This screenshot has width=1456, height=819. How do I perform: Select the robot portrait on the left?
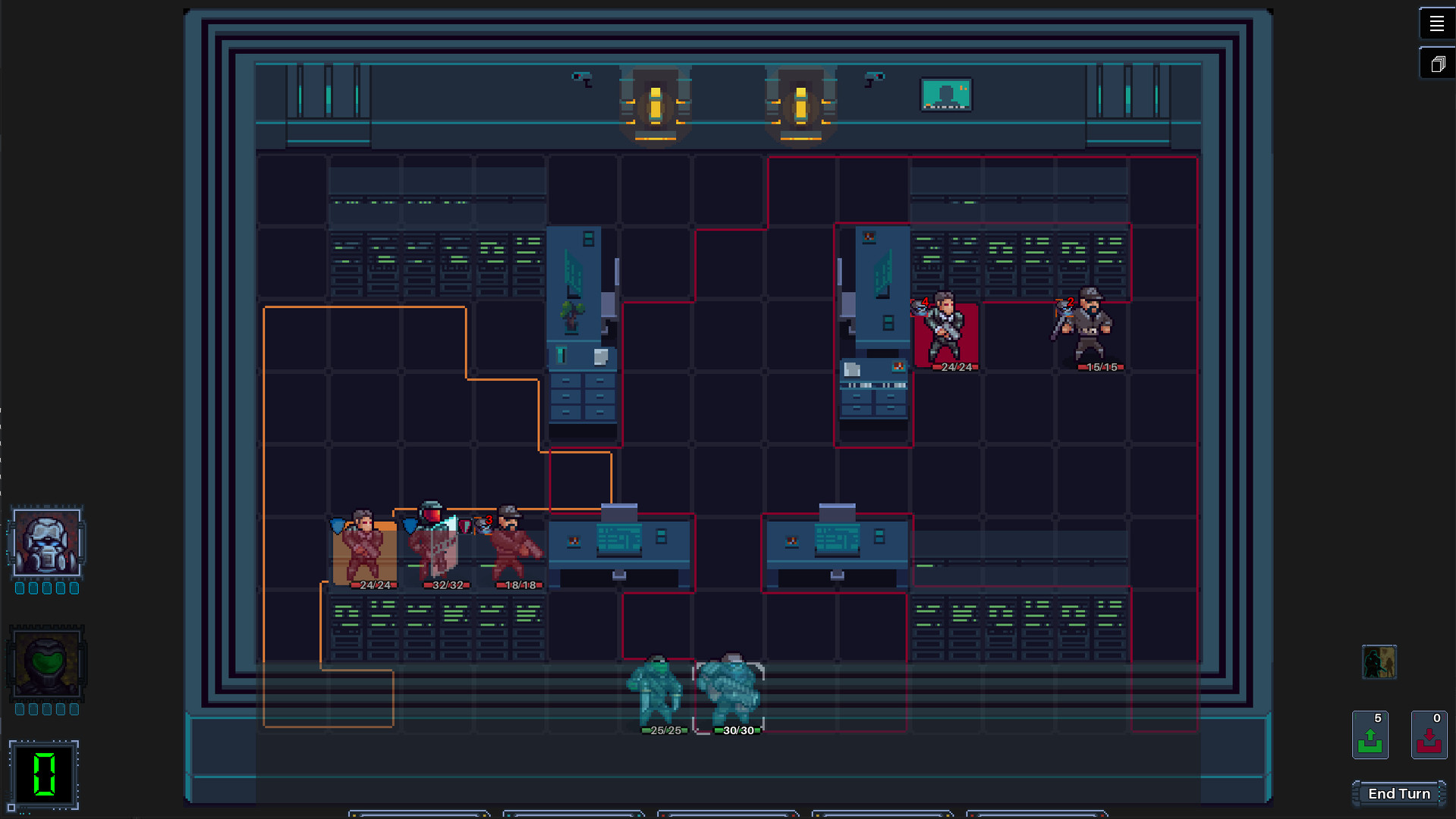point(46,542)
